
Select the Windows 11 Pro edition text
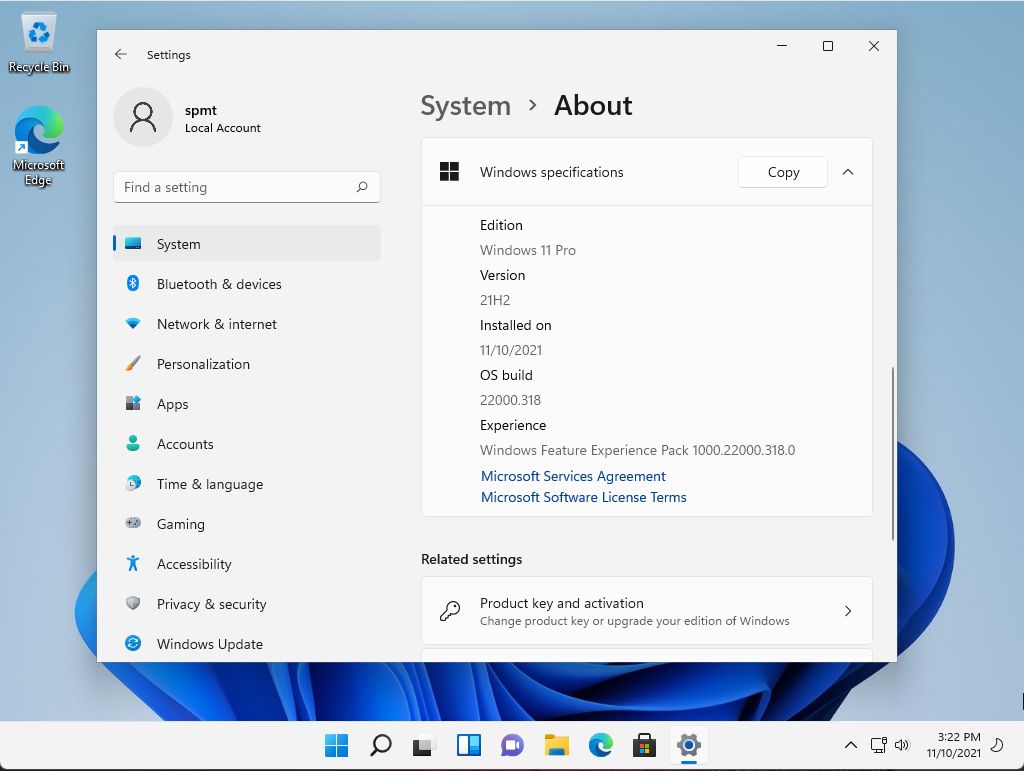click(x=528, y=250)
